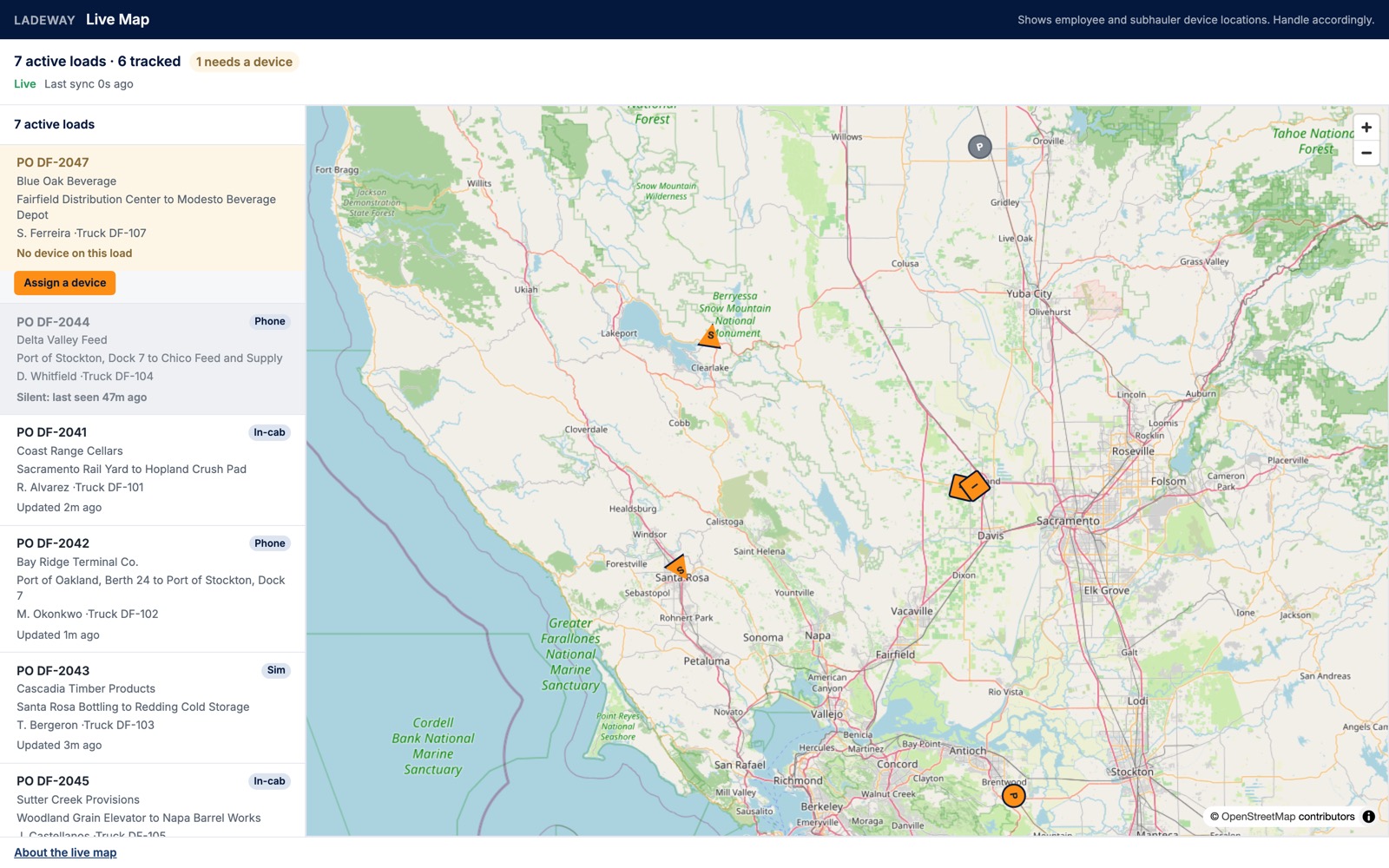The image size is (1389, 868).
Task: Zoom out the map with minus button
Action: 1366,153
